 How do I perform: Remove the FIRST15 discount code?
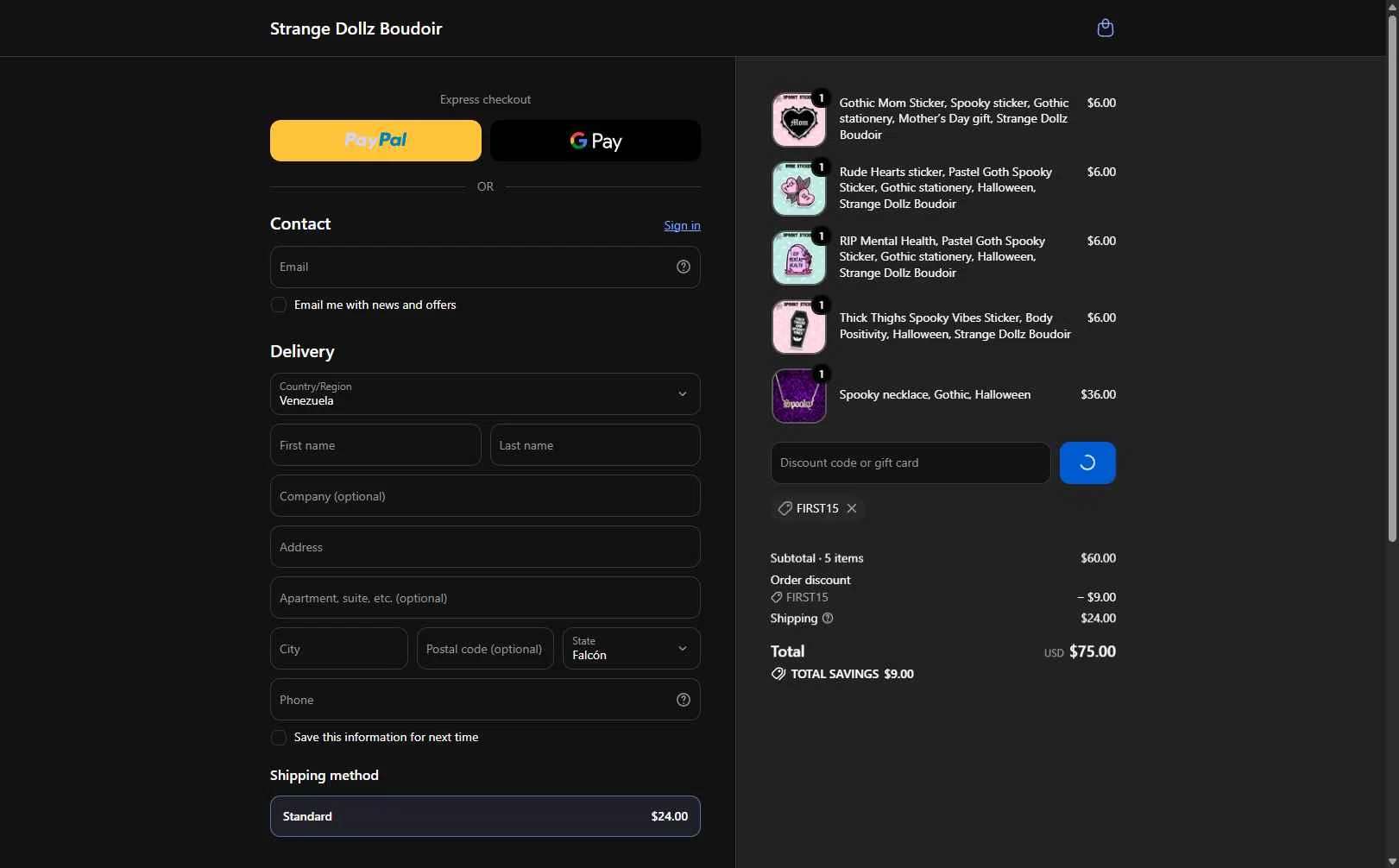tap(852, 508)
